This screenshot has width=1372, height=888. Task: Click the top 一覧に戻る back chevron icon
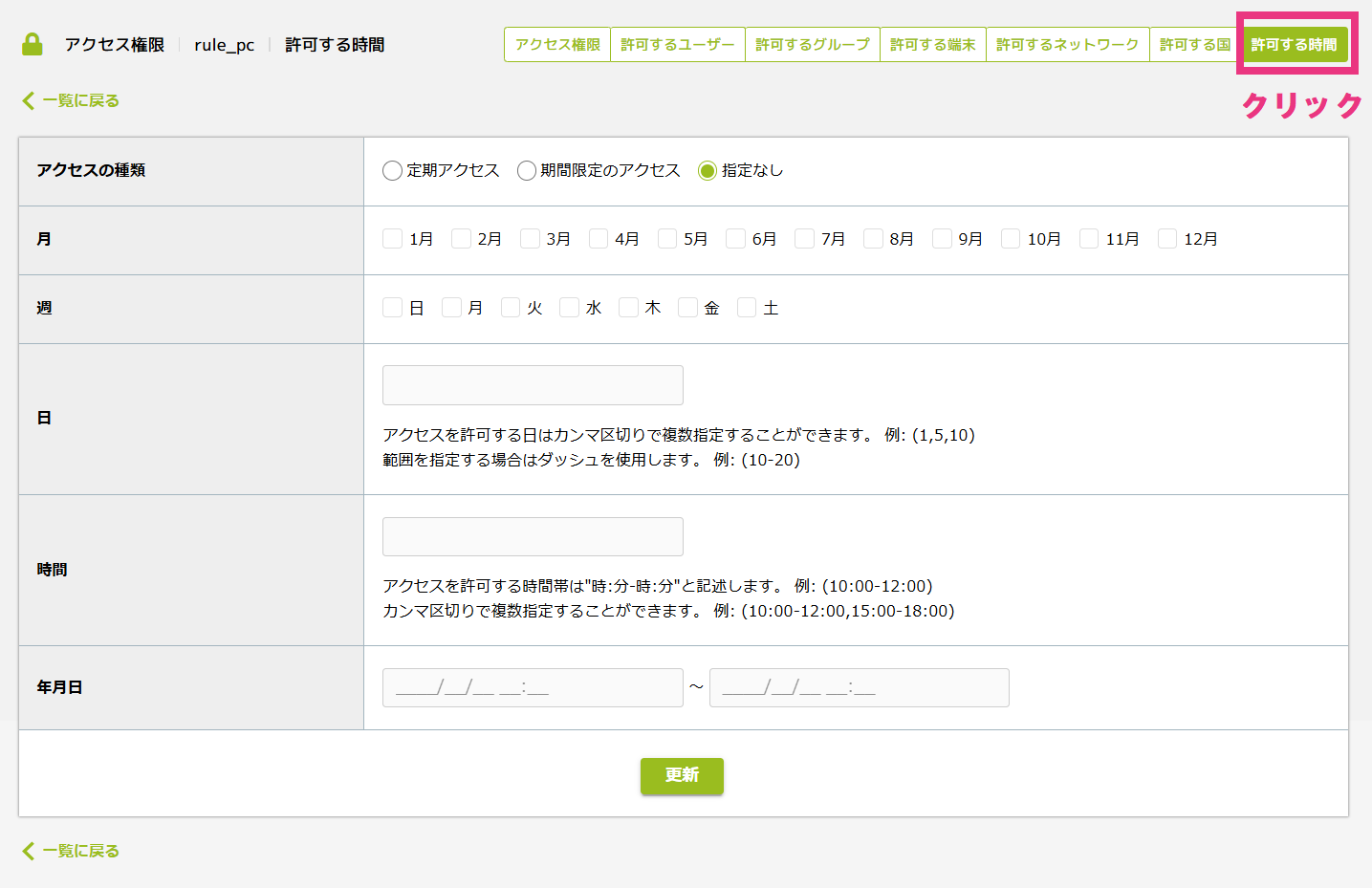click(28, 100)
